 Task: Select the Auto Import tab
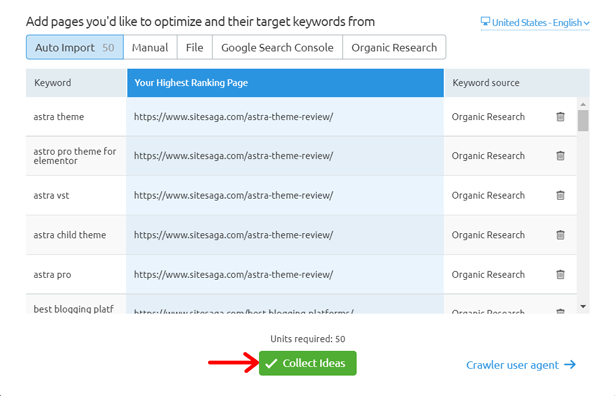point(75,47)
